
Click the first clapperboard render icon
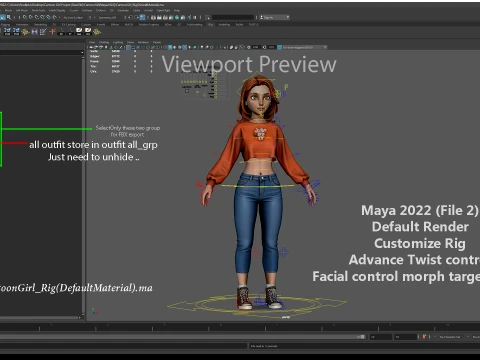coord(153,17)
